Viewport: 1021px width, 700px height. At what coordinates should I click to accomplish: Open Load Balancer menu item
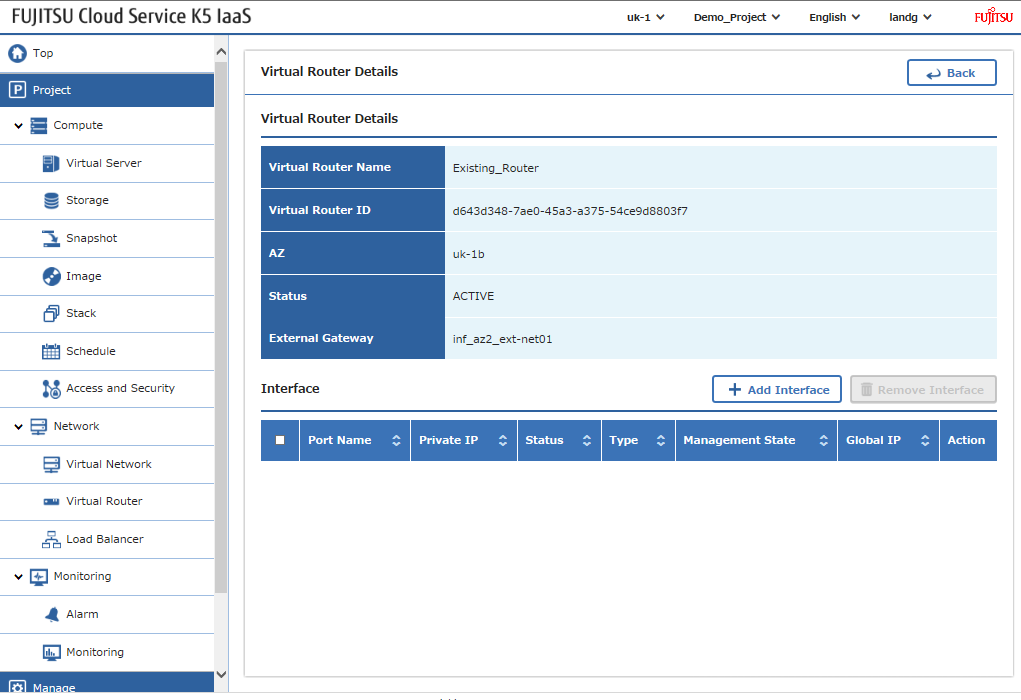pos(107,539)
